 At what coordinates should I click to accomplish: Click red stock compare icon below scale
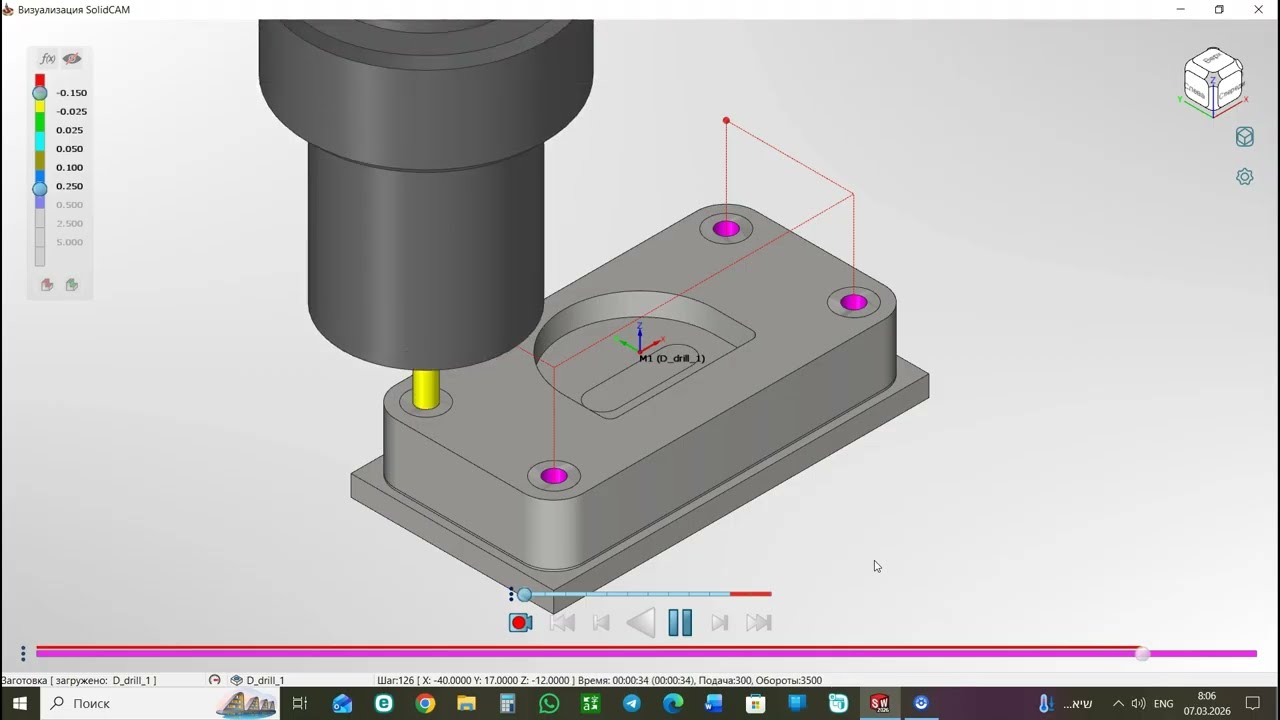(47, 285)
